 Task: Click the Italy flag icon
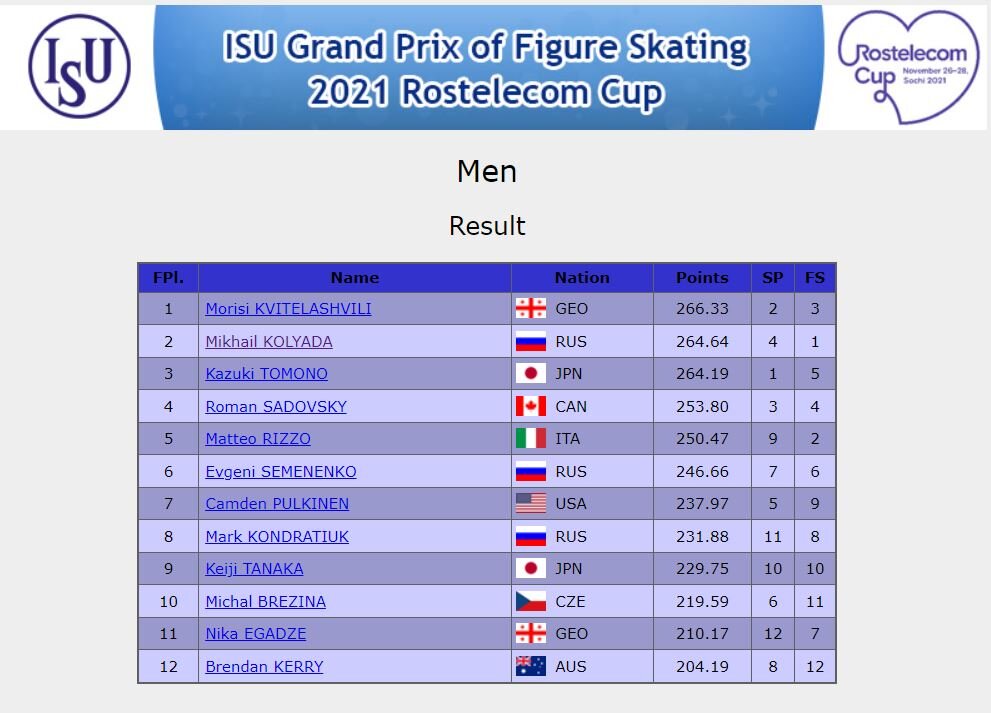point(530,438)
